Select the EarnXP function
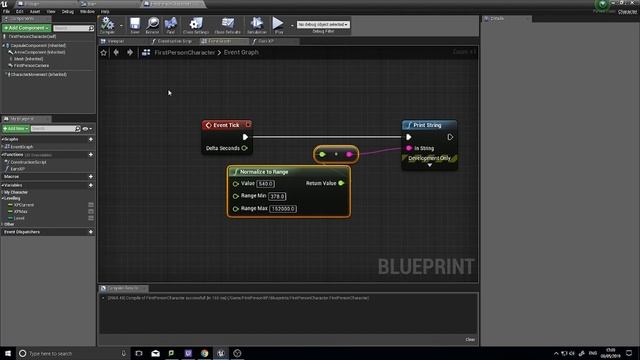This screenshot has width=640, height=360. [x=18, y=169]
